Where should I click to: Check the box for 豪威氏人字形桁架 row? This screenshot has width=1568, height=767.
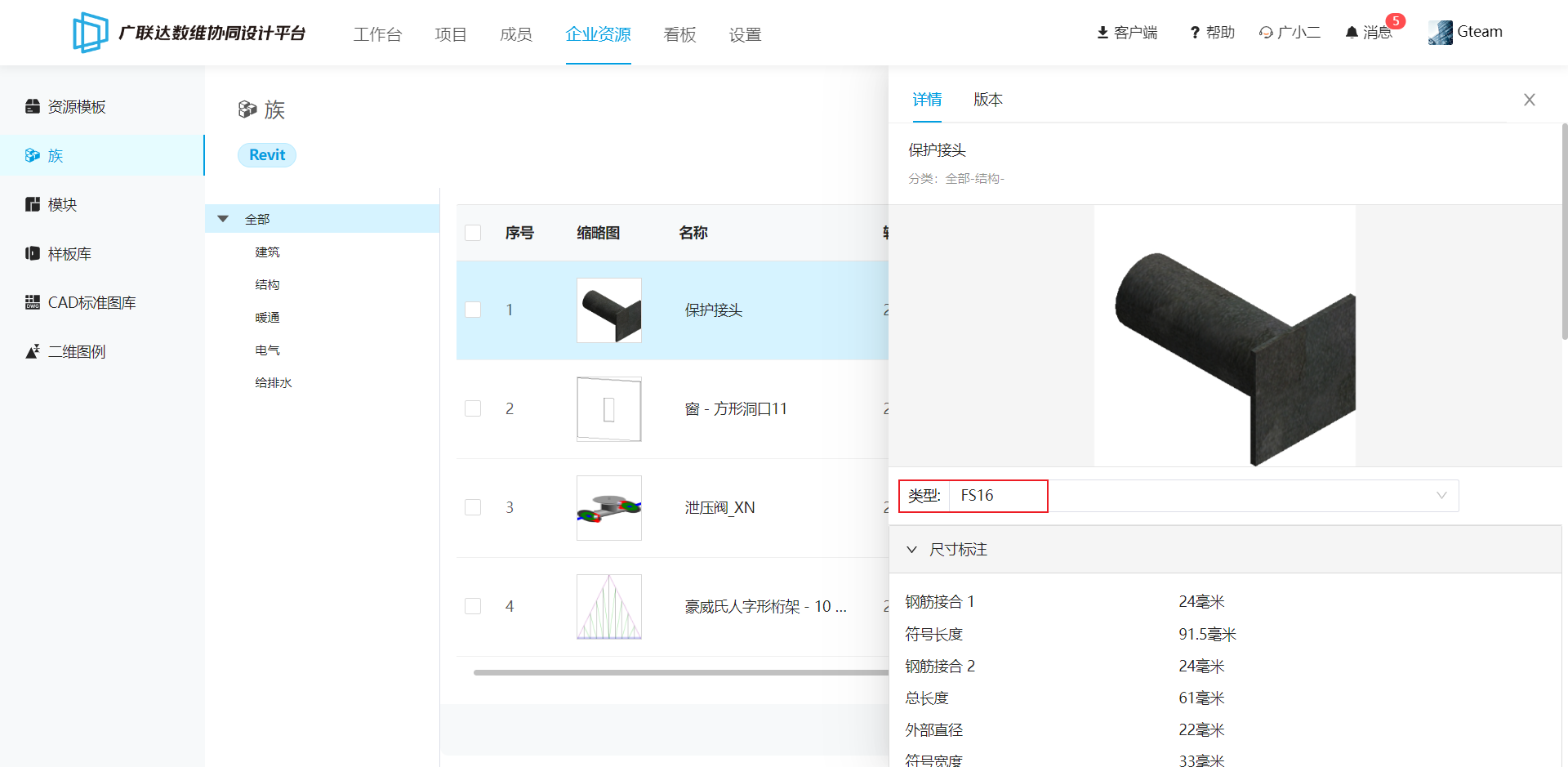pos(473,606)
